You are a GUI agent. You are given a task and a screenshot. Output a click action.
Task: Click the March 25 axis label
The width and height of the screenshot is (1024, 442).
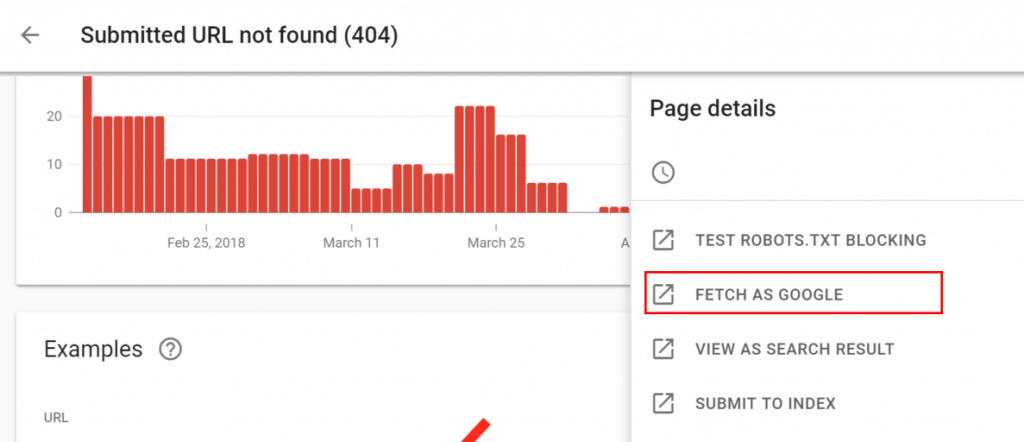click(496, 243)
